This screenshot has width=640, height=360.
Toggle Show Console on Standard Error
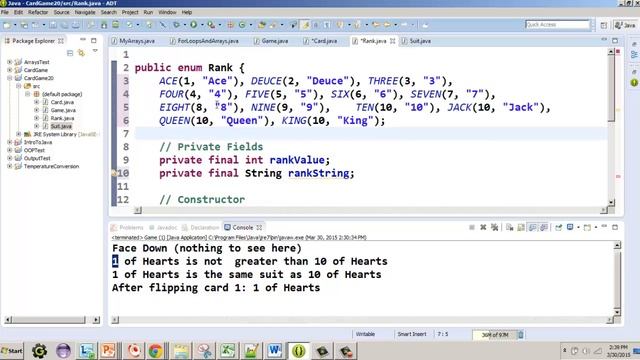(x=544, y=227)
